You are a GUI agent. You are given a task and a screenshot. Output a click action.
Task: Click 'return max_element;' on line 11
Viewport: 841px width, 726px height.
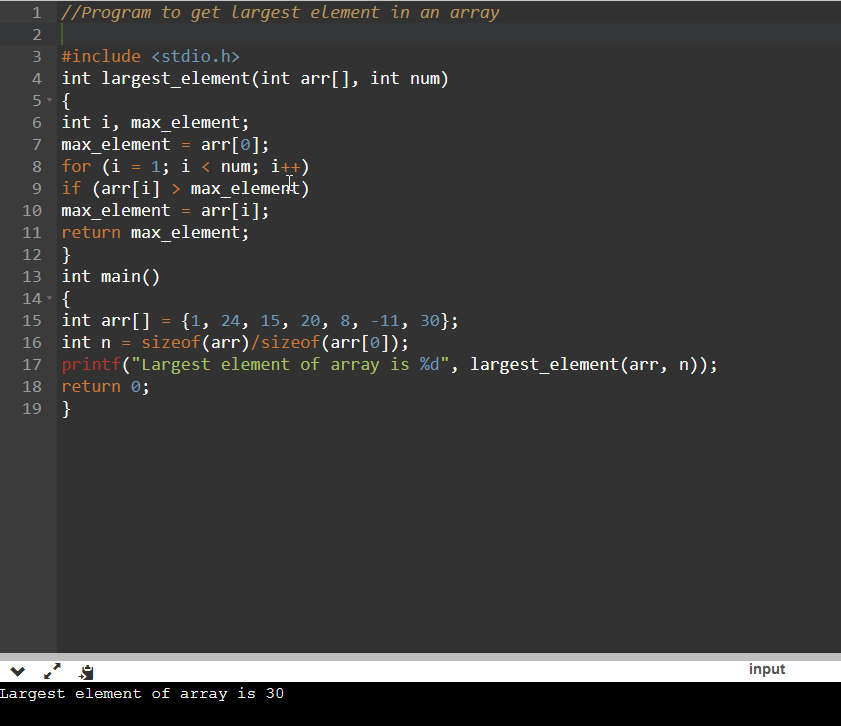click(x=155, y=232)
